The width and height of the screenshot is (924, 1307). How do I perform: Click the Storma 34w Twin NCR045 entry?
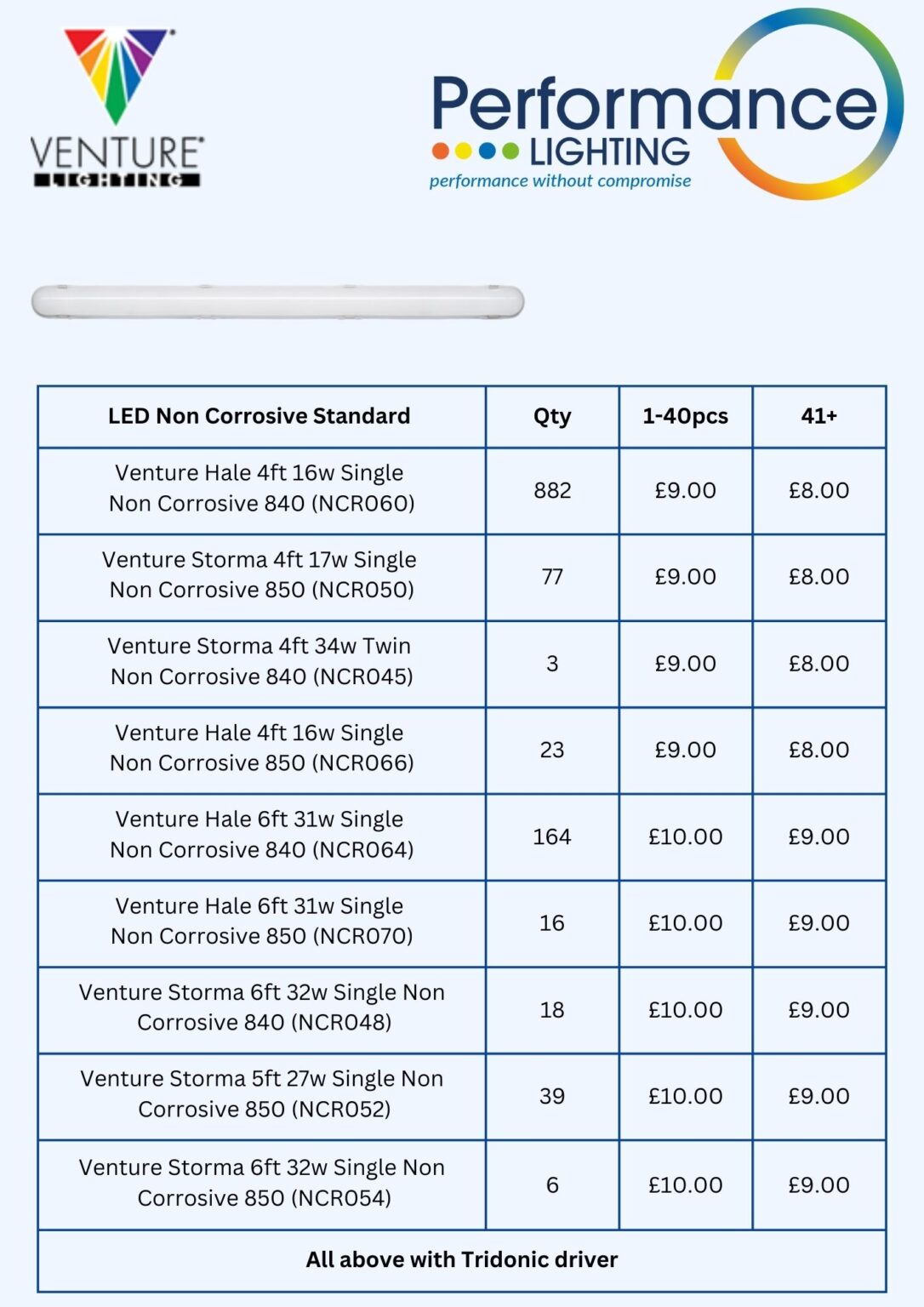[260, 661]
